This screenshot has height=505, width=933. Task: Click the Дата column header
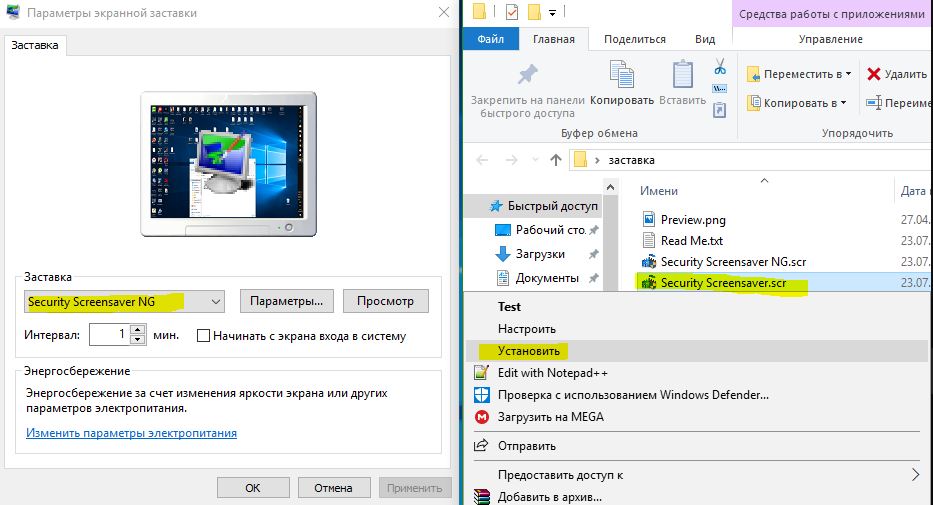[913, 190]
